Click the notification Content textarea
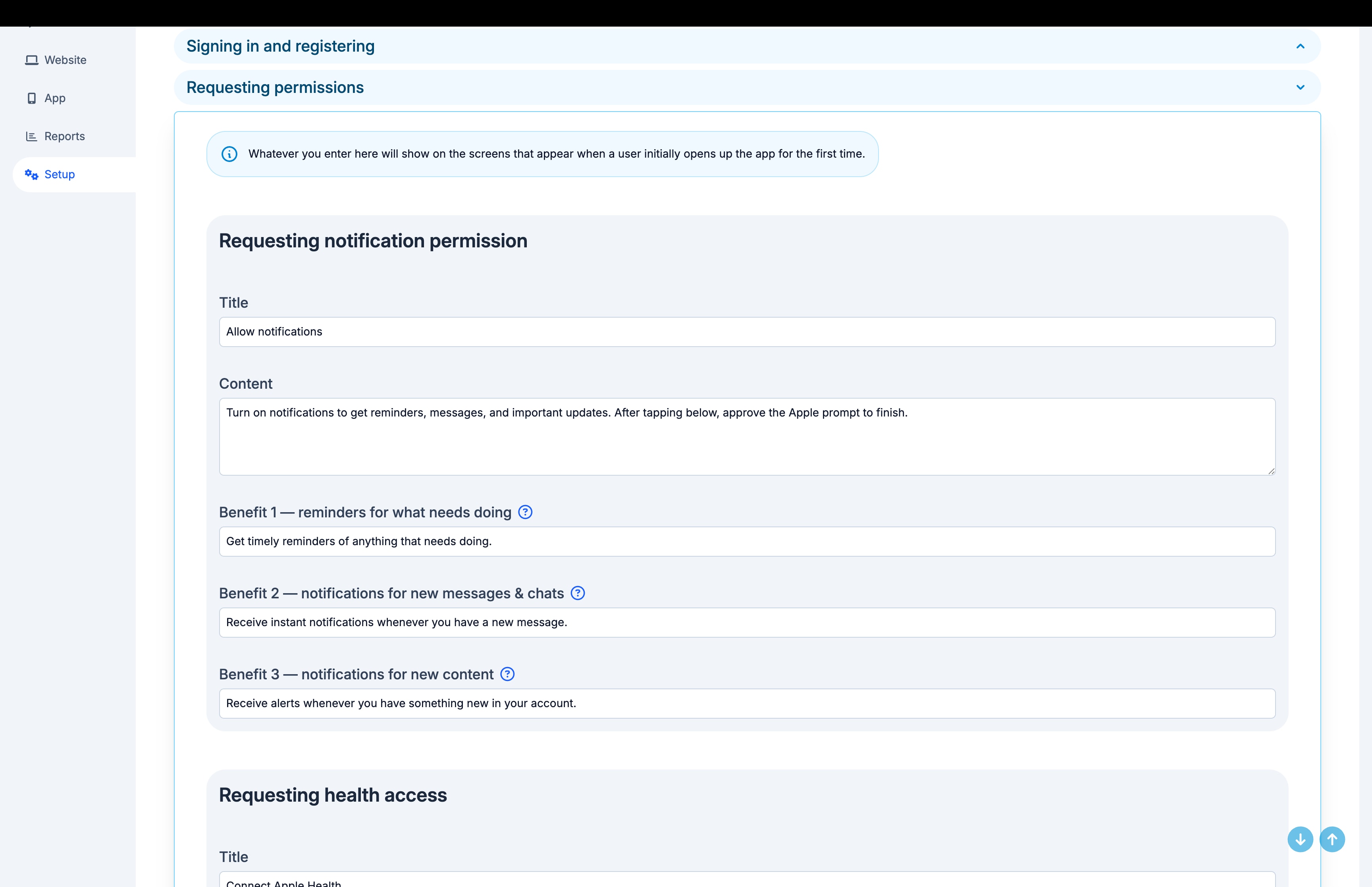 (747, 437)
